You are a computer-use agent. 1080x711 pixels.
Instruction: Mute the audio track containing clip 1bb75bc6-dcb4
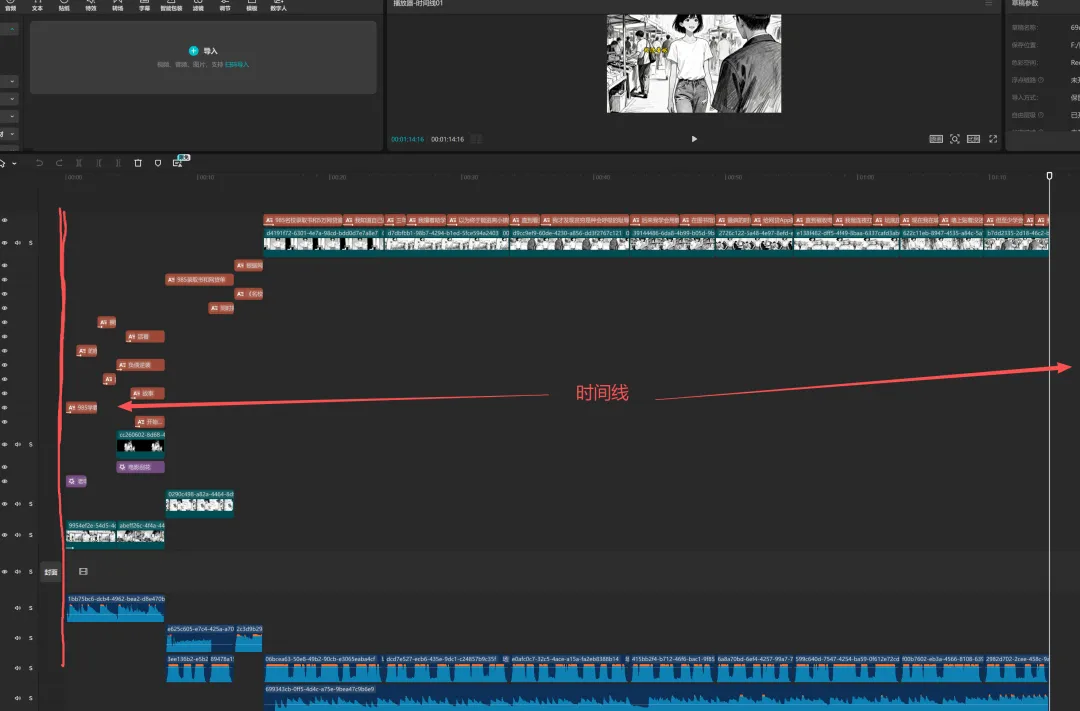click(18, 608)
